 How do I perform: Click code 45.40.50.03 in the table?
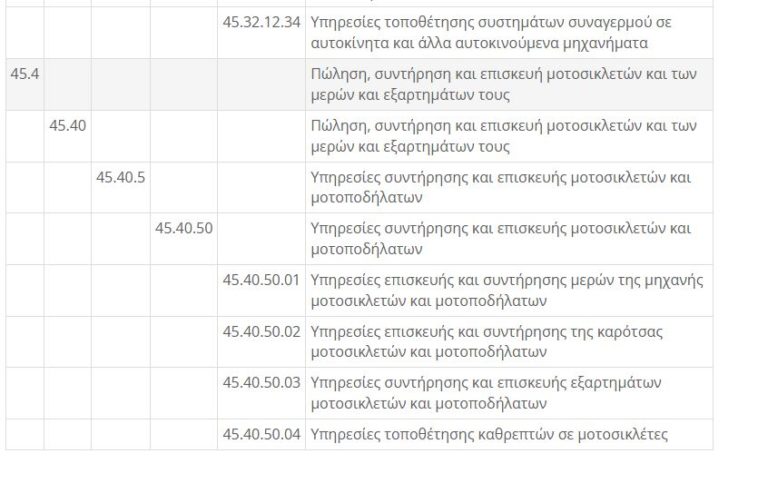261,383
